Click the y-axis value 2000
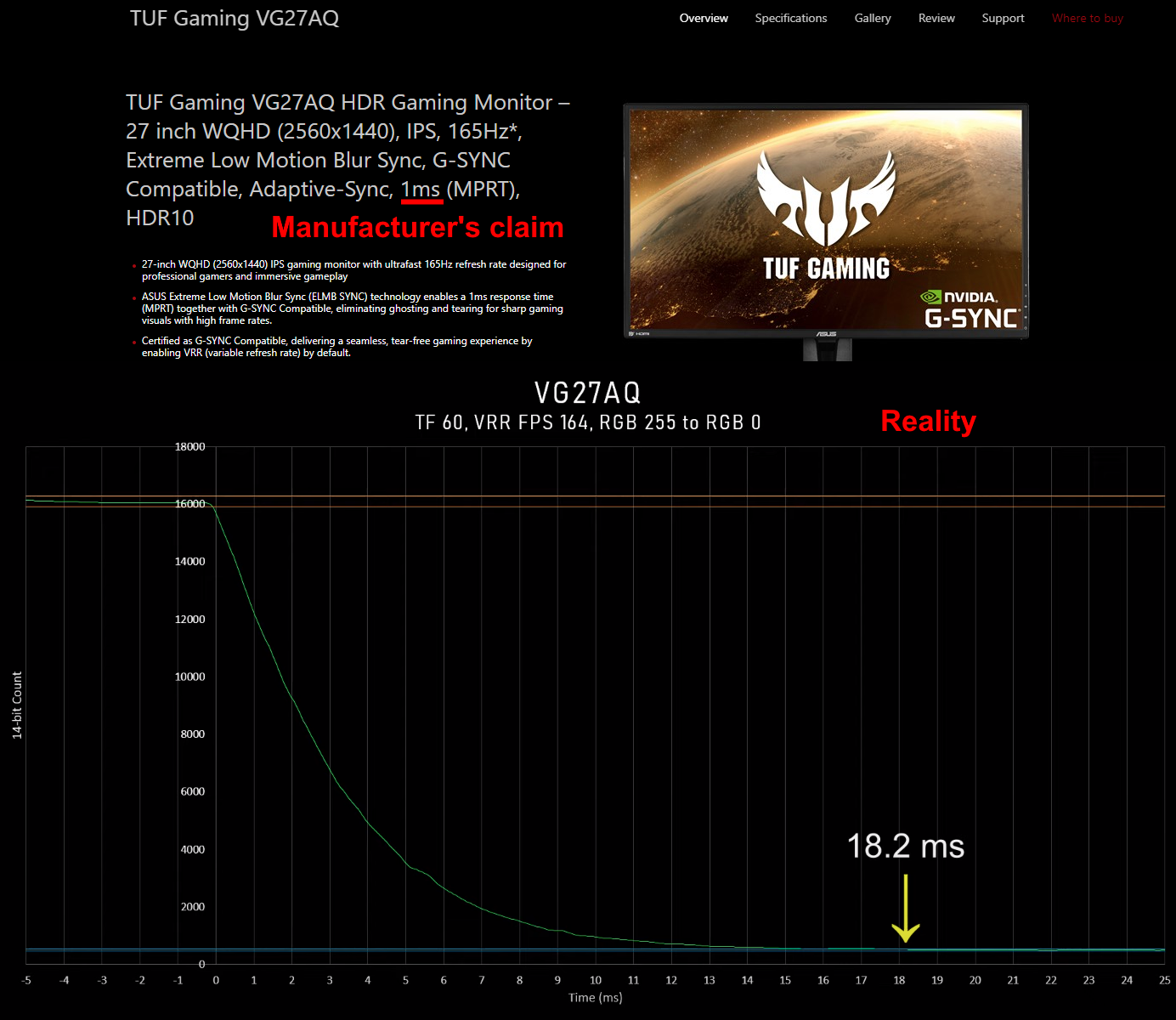1176x1020 pixels. pos(193,906)
